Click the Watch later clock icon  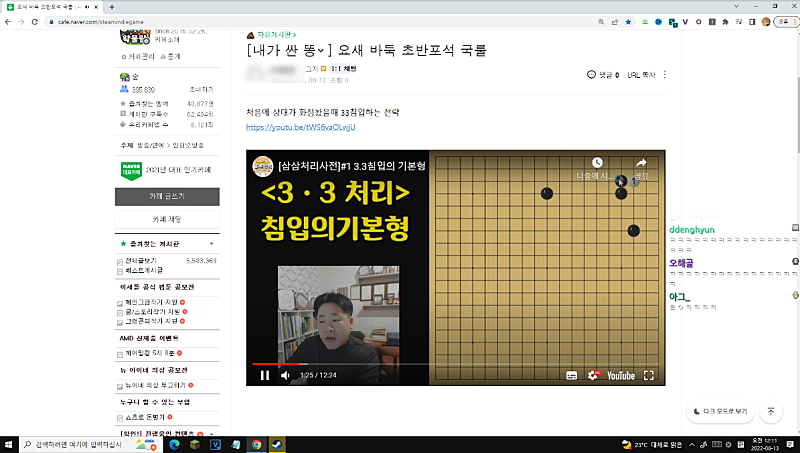(x=597, y=163)
